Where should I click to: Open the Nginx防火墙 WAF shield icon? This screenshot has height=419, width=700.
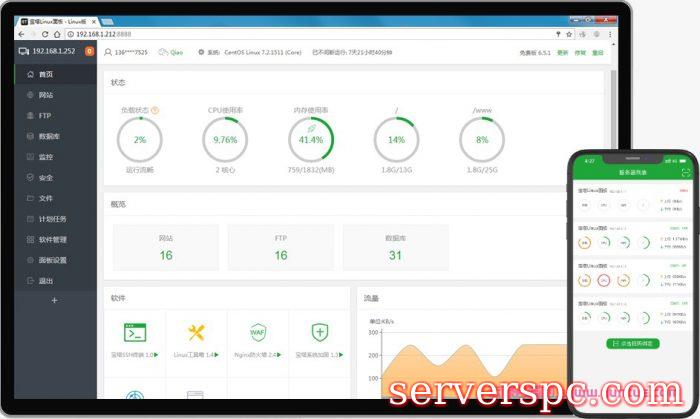[x=258, y=332]
